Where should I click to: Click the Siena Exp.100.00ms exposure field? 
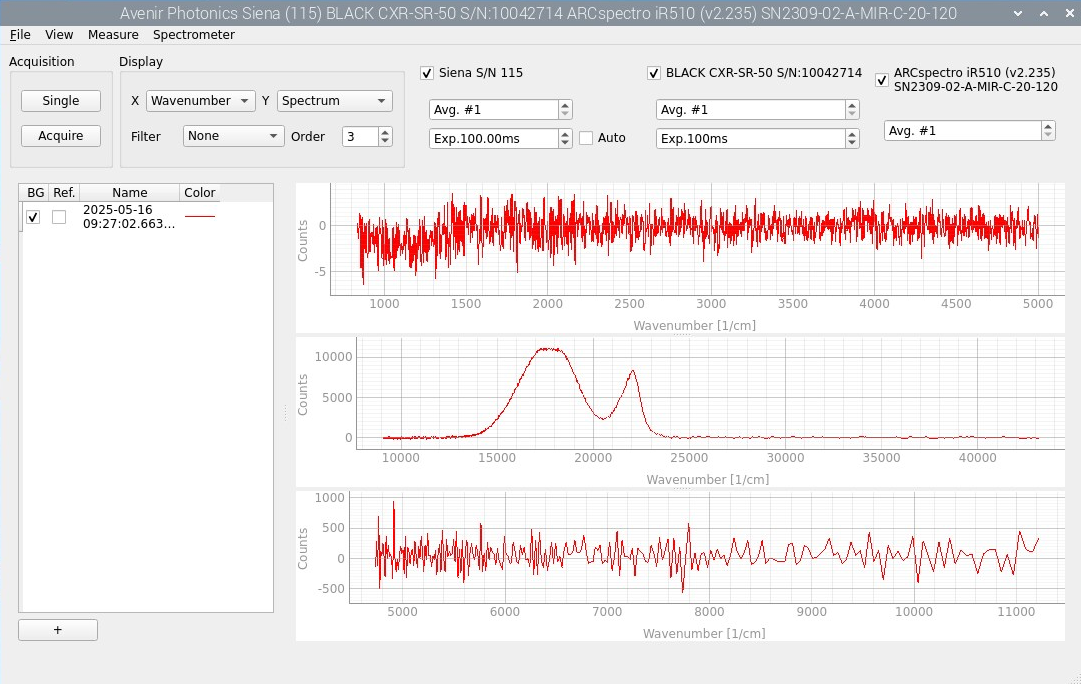click(x=493, y=139)
